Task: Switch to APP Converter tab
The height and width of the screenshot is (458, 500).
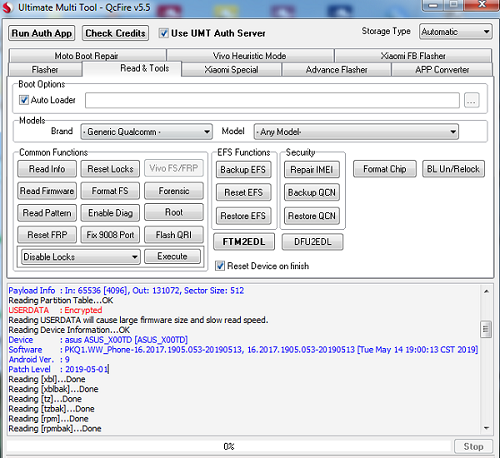Action: click(442, 70)
